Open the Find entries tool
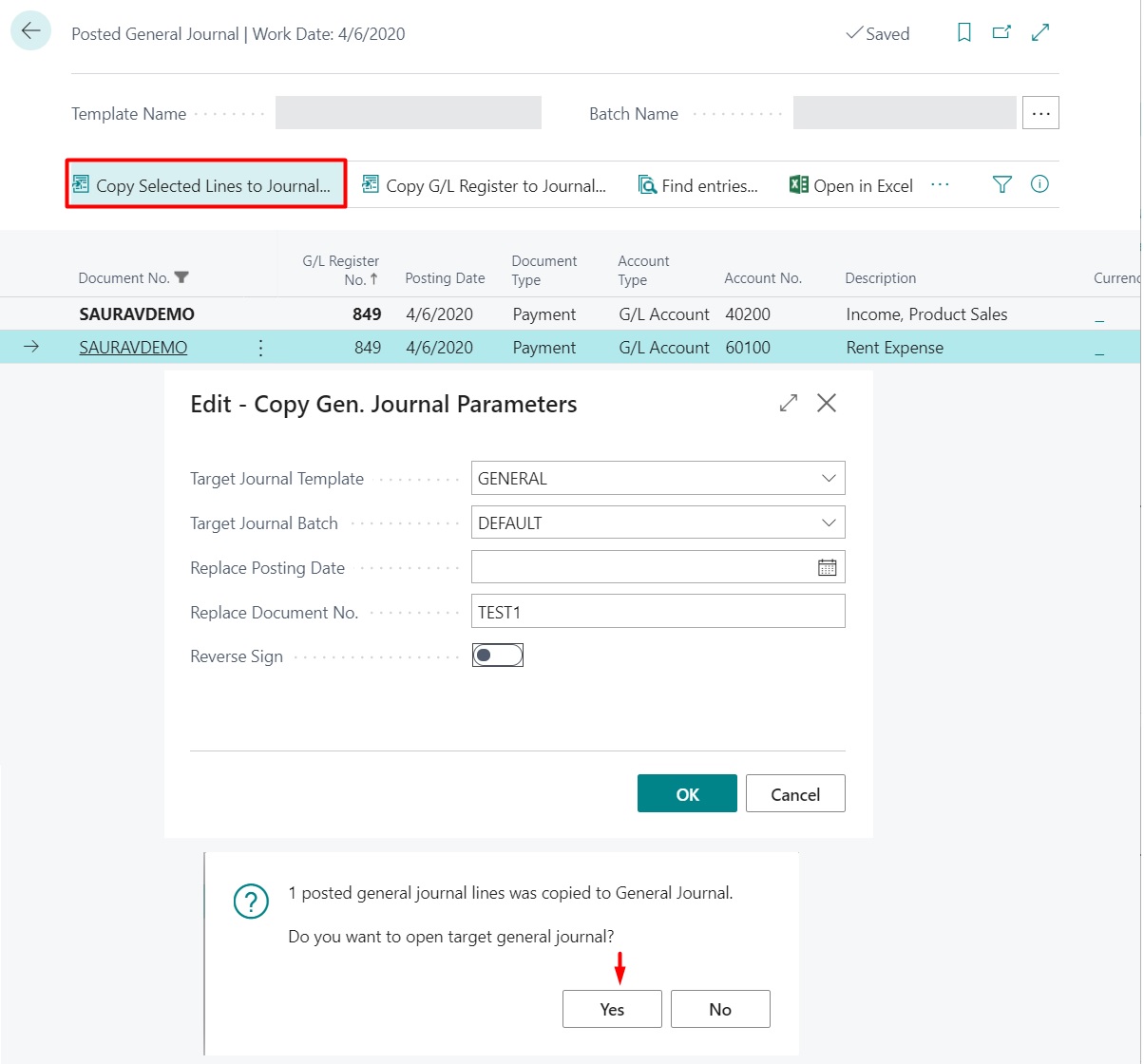Image resolution: width=1144 pixels, height=1064 pixels. [699, 185]
